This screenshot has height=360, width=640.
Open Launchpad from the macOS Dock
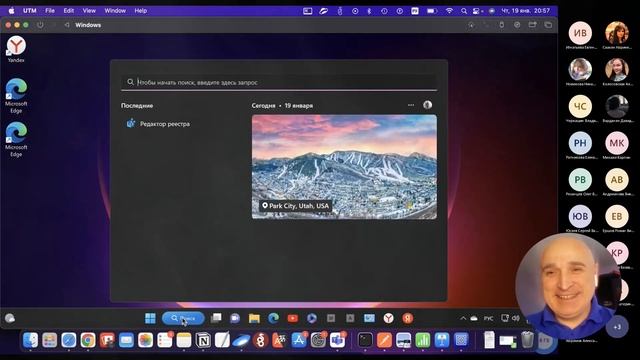click(x=49, y=340)
